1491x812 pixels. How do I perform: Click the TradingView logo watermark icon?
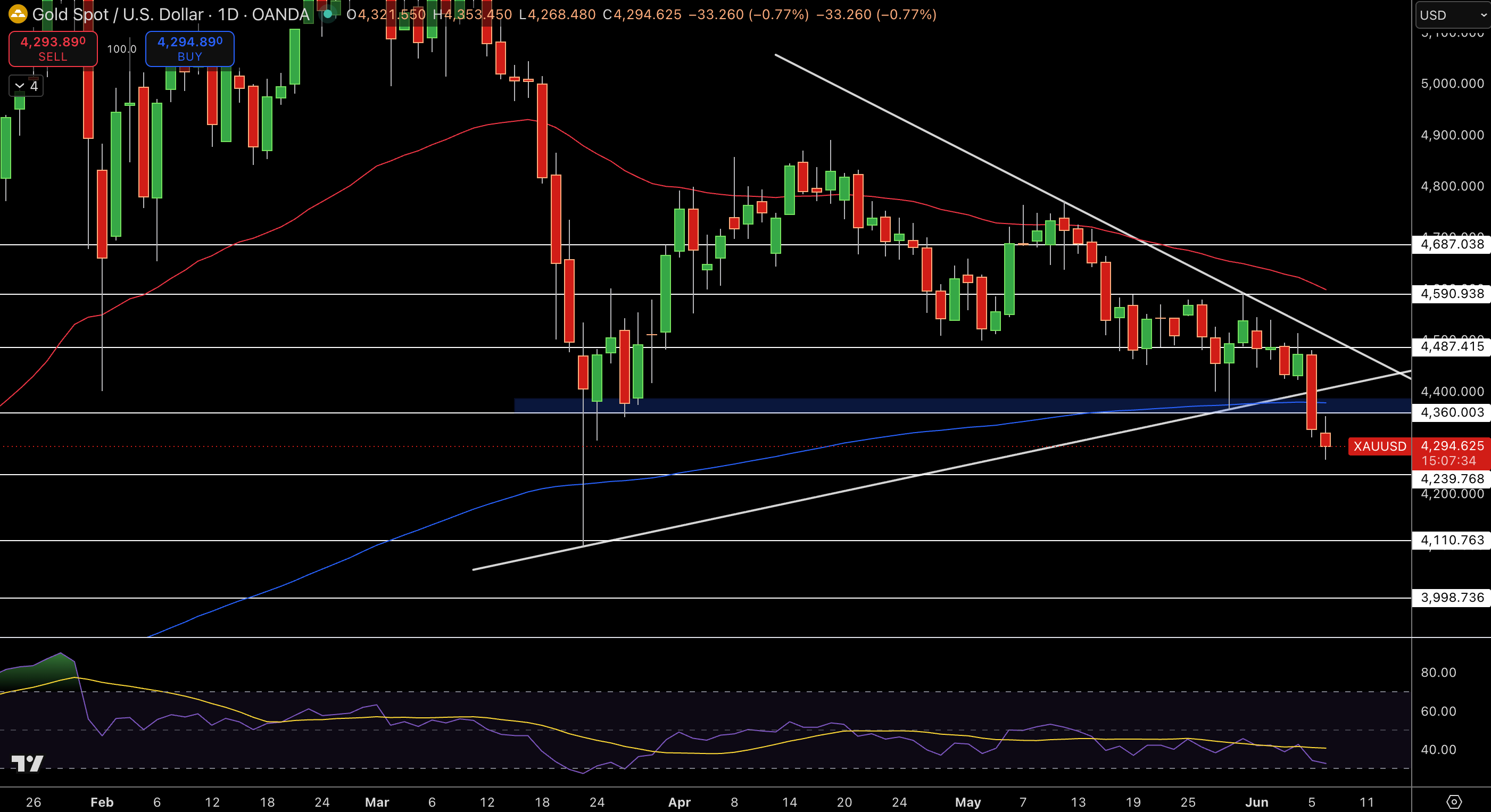pyautogui.click(x=27, y=764)
